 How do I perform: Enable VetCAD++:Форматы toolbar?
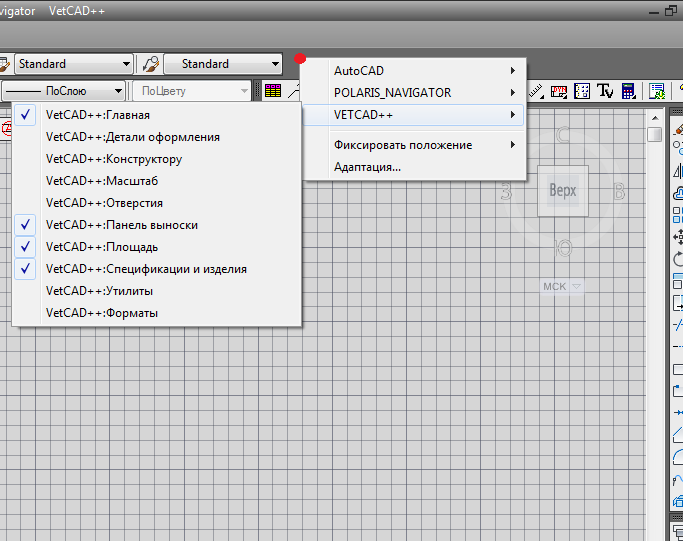point(157,313)
